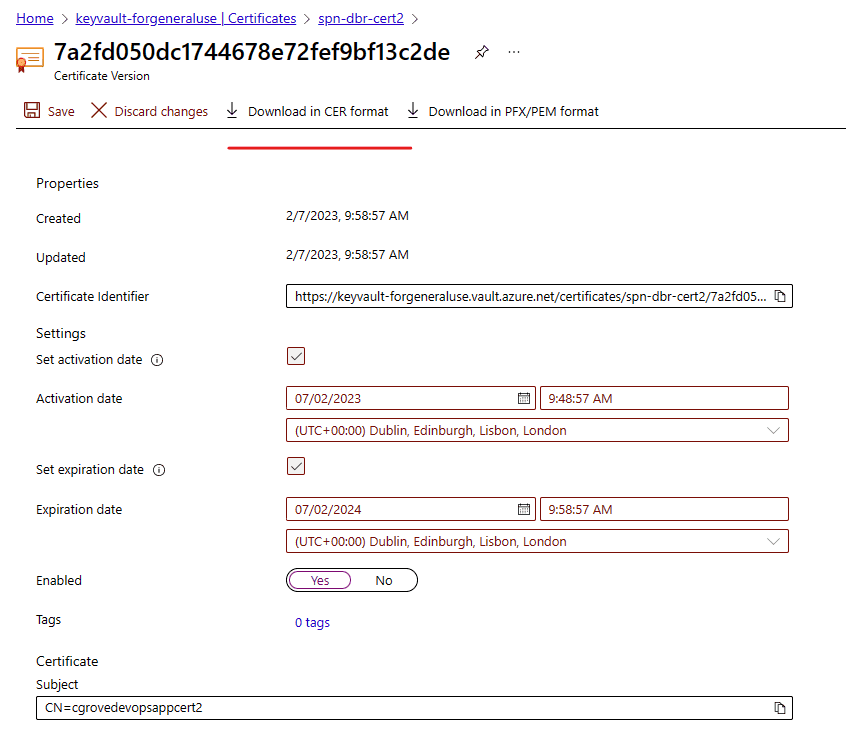Open the 0 tags link
The width and height of the screenshot is (846, 733).
[x=312, y=622]
